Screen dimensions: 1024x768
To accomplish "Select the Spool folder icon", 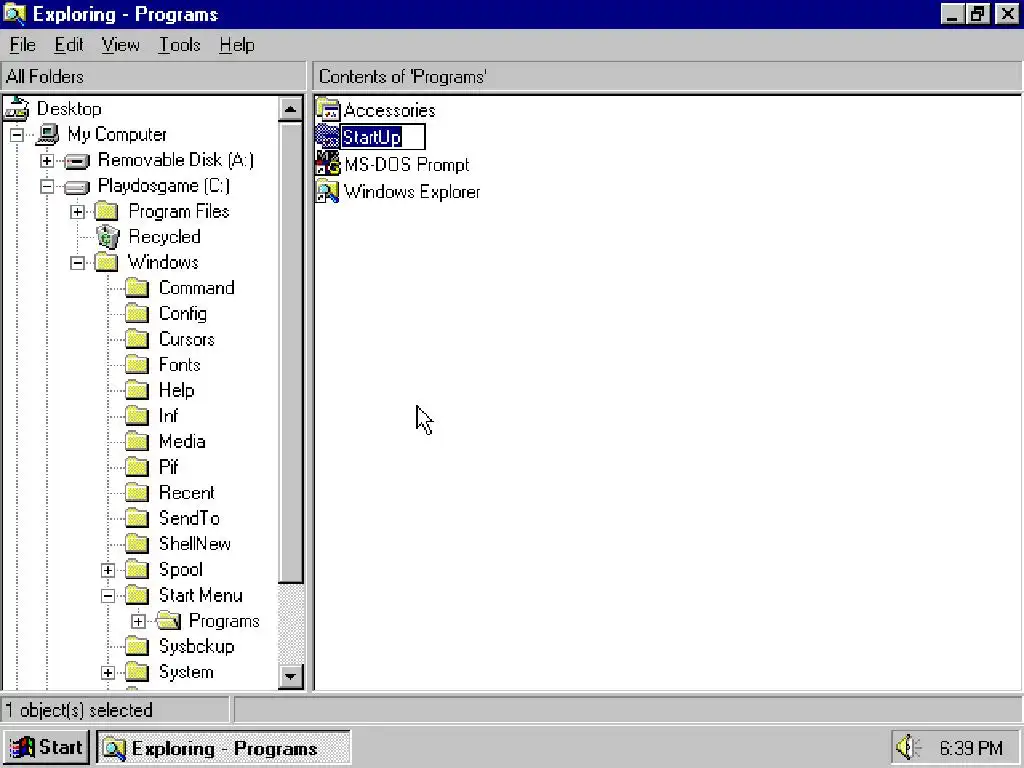I will (137, 569).
